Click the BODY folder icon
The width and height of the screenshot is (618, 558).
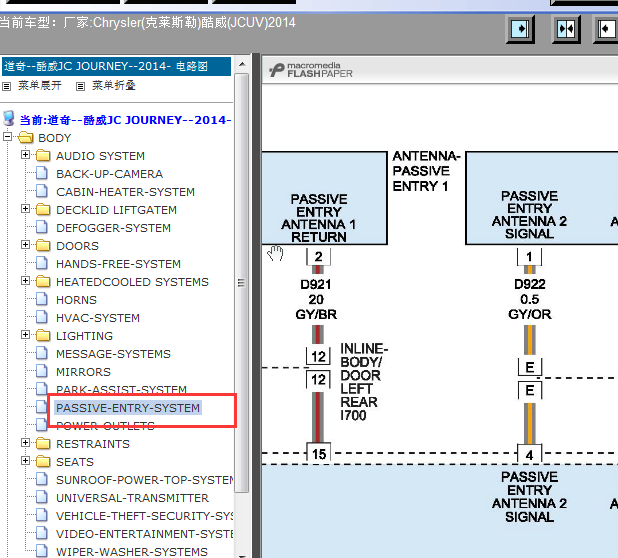click(x=26, y=138)
